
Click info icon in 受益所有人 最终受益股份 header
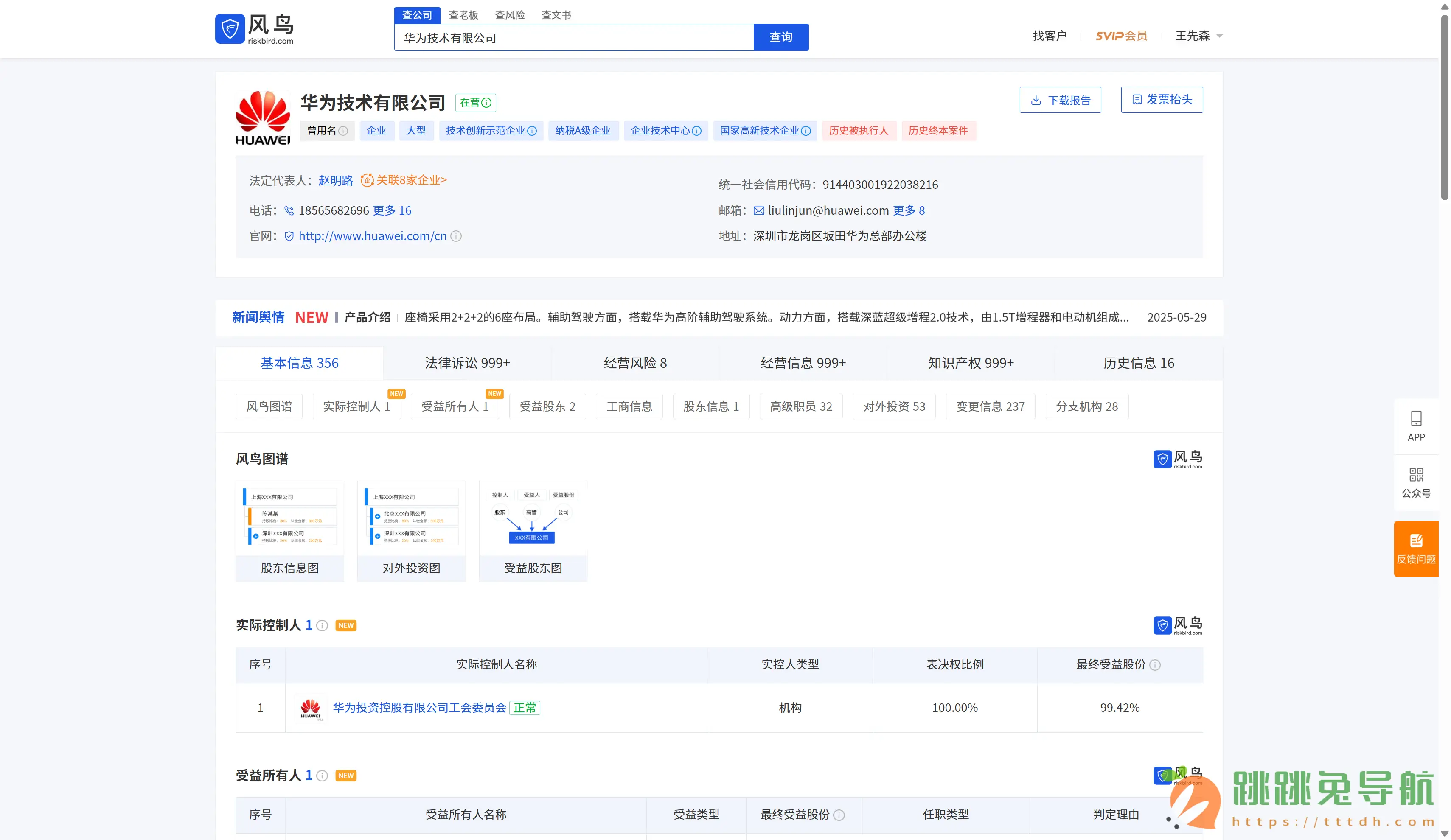(839, 815)
